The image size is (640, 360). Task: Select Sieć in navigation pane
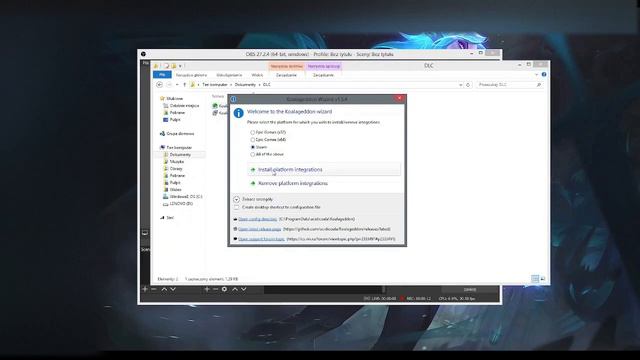[167, 218]
